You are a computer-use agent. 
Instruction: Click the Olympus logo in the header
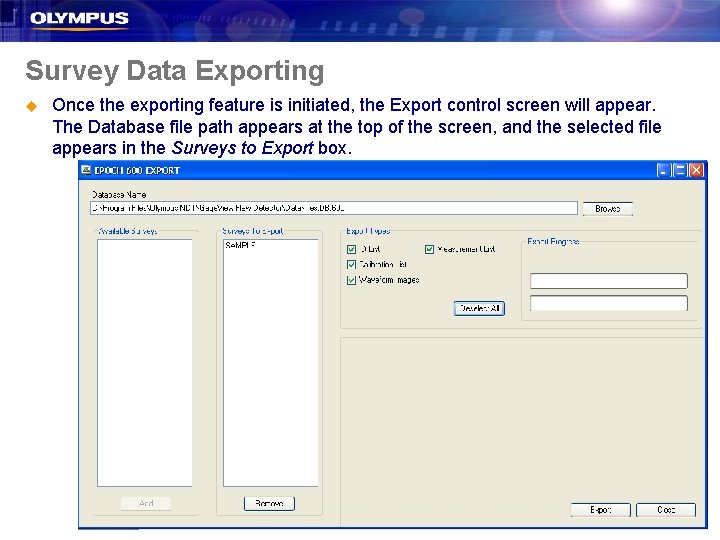pos(79,19)
